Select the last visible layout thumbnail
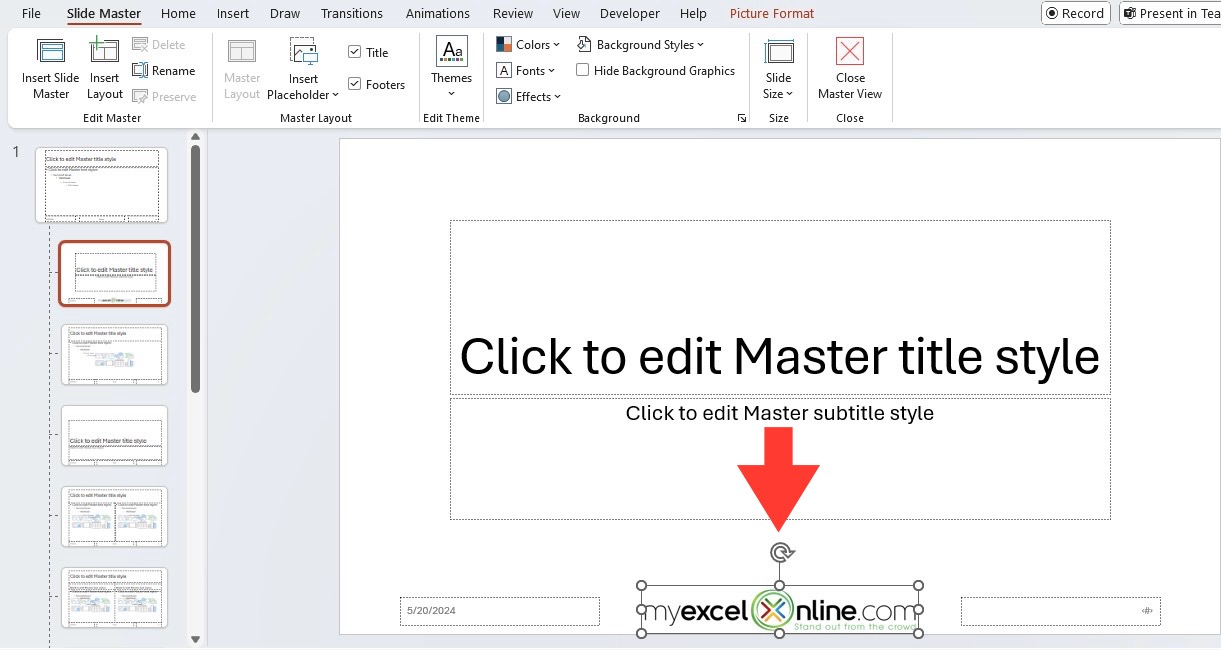This screenshot has width=1221, height=650. [115, 597]
